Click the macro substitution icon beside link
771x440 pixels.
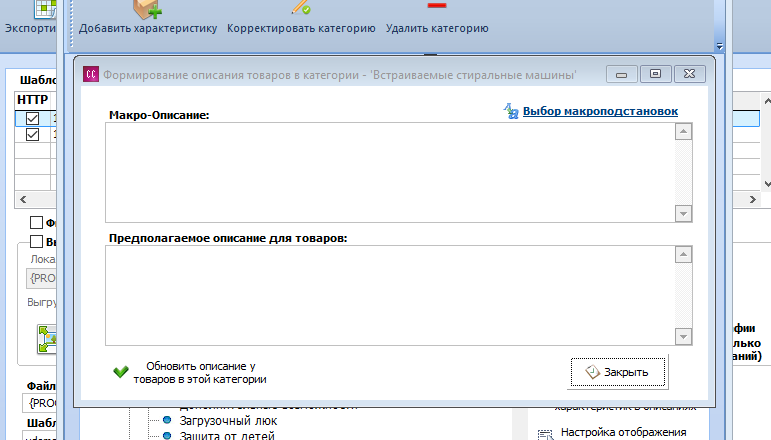511,111
